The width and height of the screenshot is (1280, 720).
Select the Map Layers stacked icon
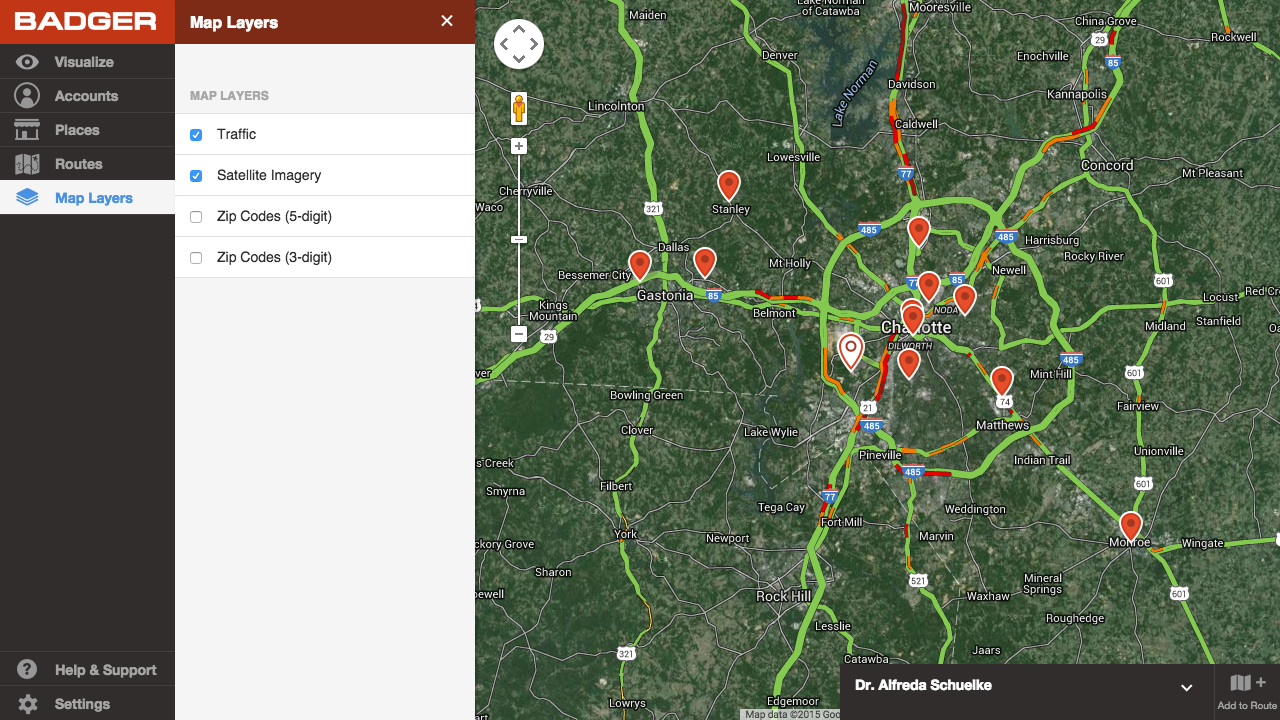[27, 197]
